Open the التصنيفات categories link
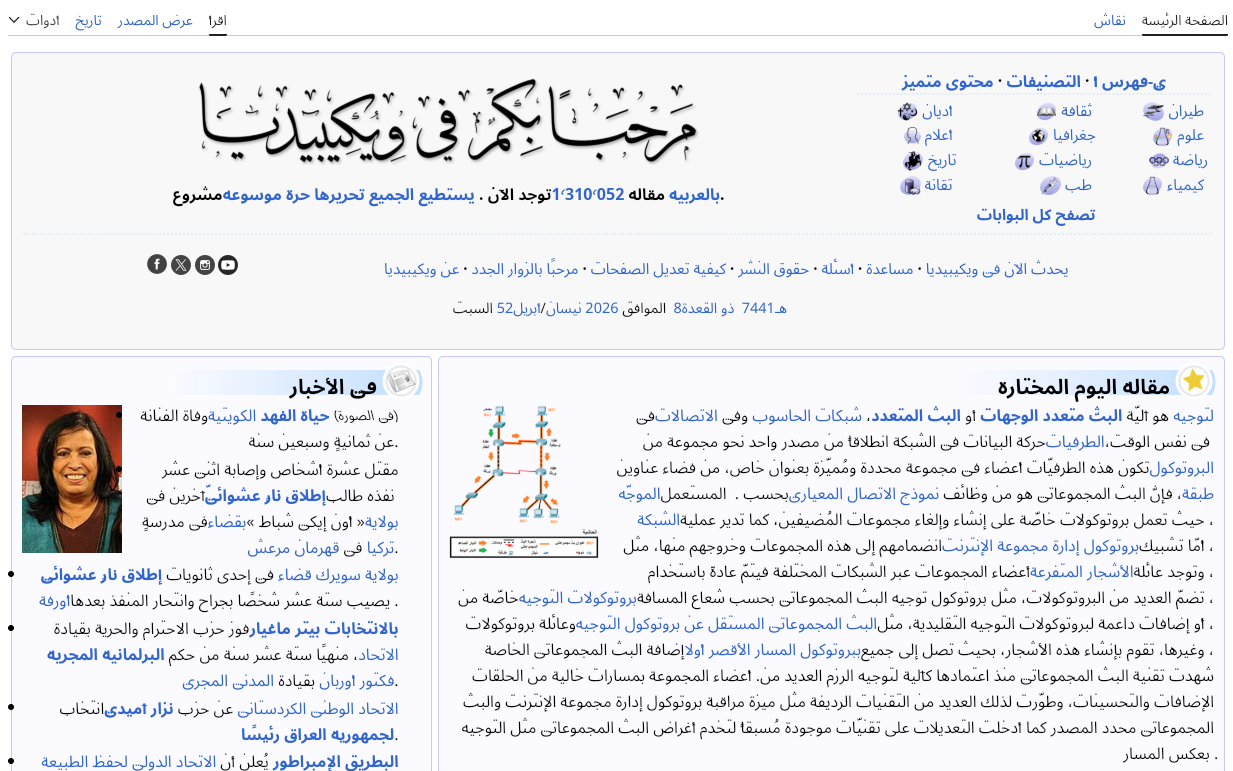 tap(1045, 82)
